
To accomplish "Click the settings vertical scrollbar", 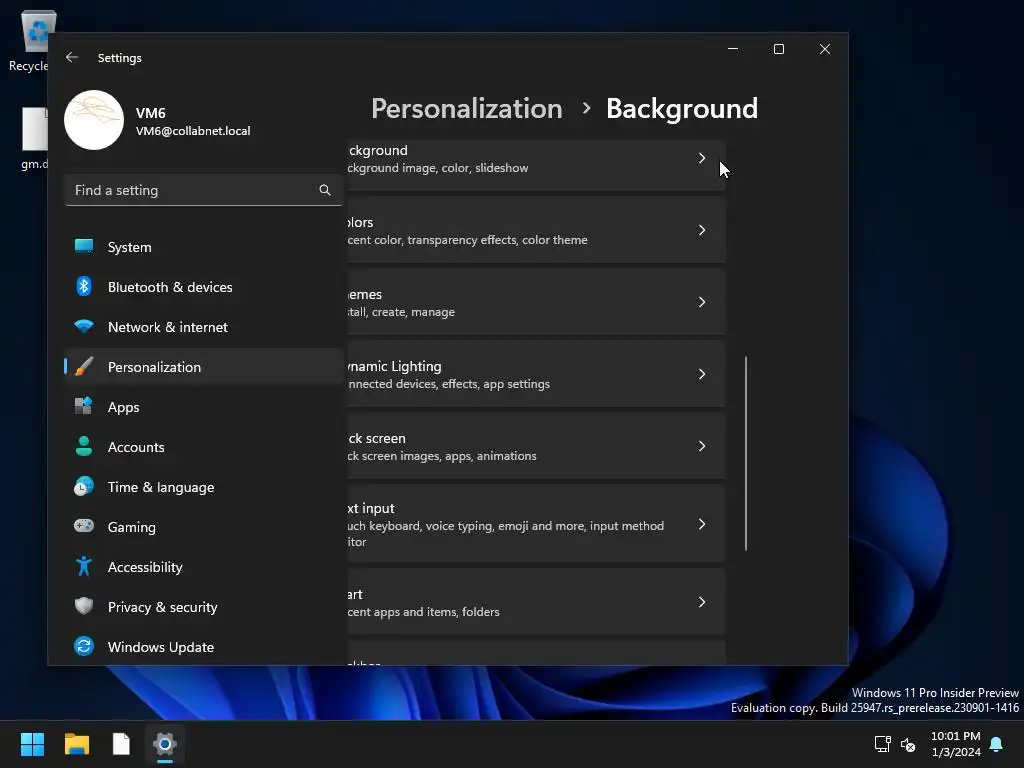I will pyautogui.click(x=746, y=453).
